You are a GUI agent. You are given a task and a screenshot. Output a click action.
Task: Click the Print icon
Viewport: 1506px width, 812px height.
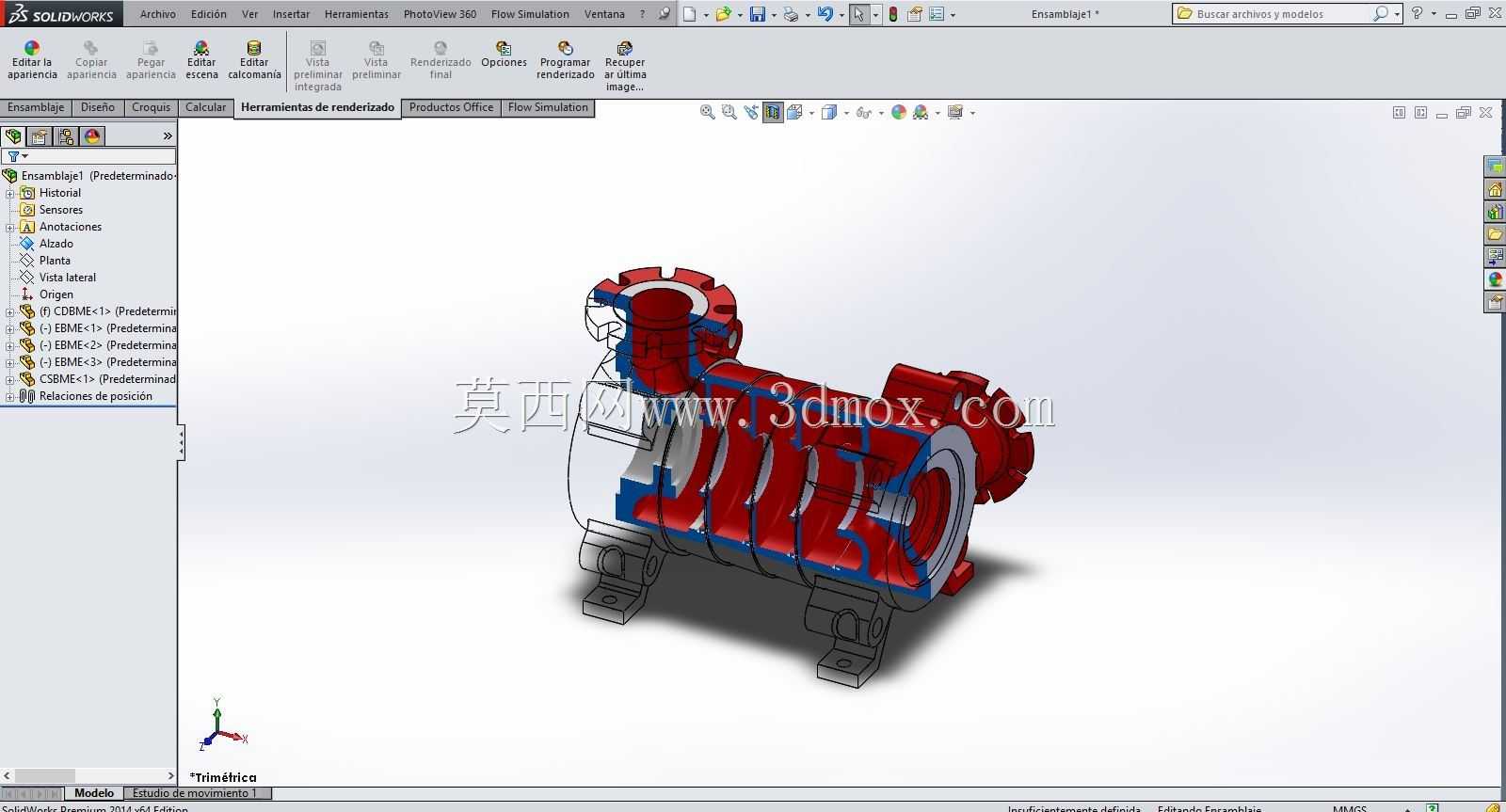(x=791, y=14)
